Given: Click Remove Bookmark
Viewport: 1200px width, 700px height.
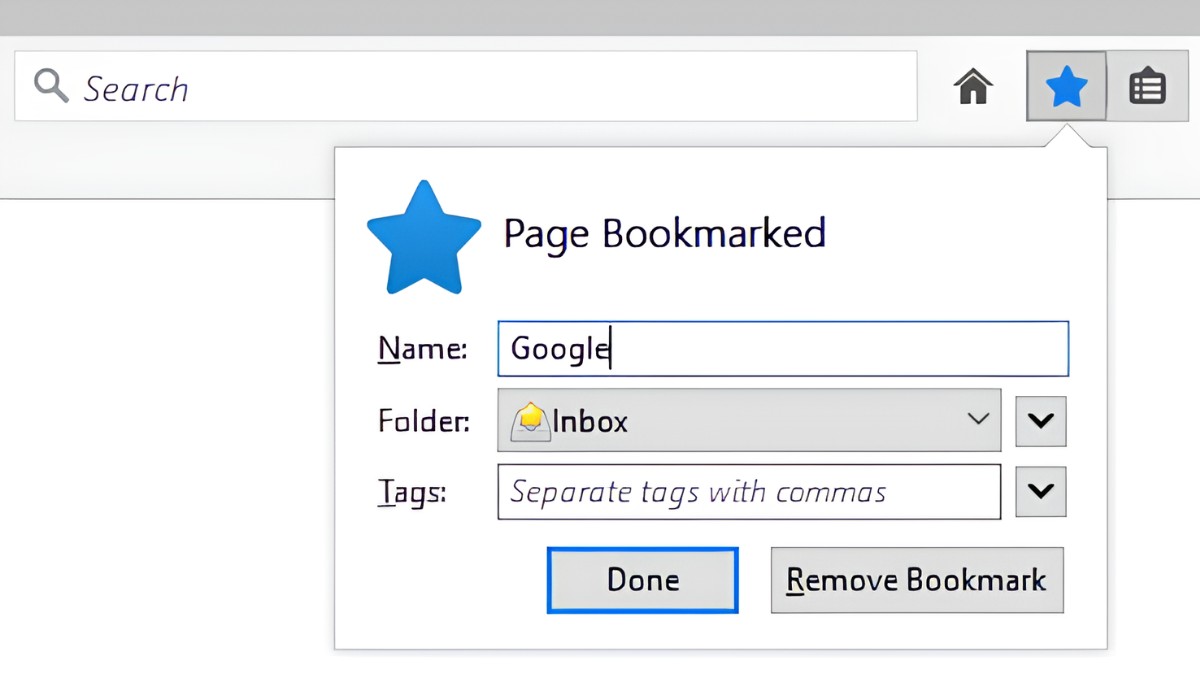Looking at the screenshot, I should click(916, 580).
